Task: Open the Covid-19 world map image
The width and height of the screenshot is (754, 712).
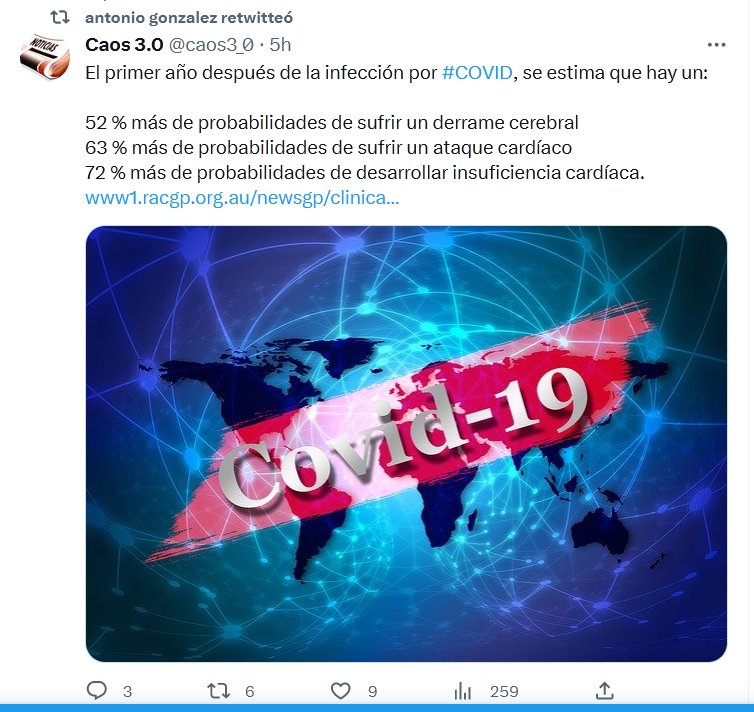Action: [x=406, y=443]
